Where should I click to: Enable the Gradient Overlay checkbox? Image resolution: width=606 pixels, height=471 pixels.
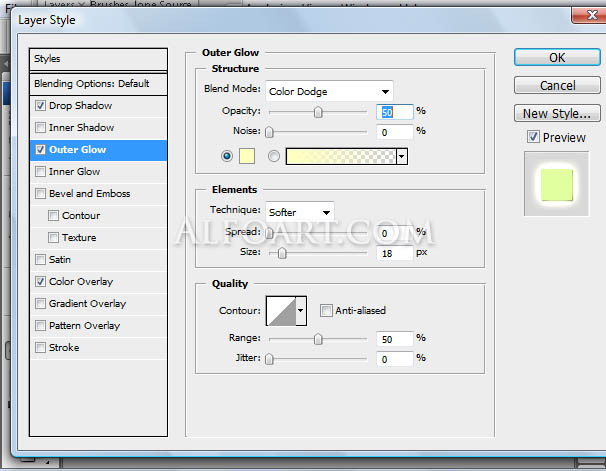(x=40, y=304)
